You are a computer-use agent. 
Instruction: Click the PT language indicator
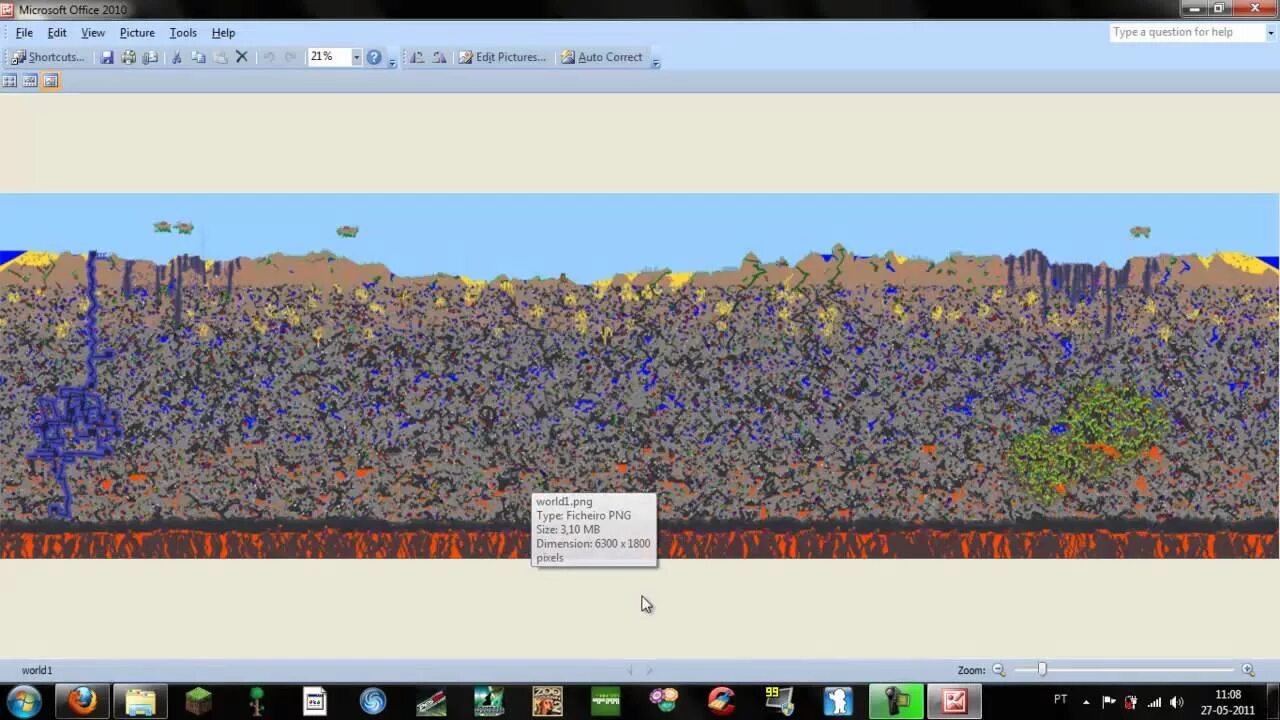[1061, 700]
